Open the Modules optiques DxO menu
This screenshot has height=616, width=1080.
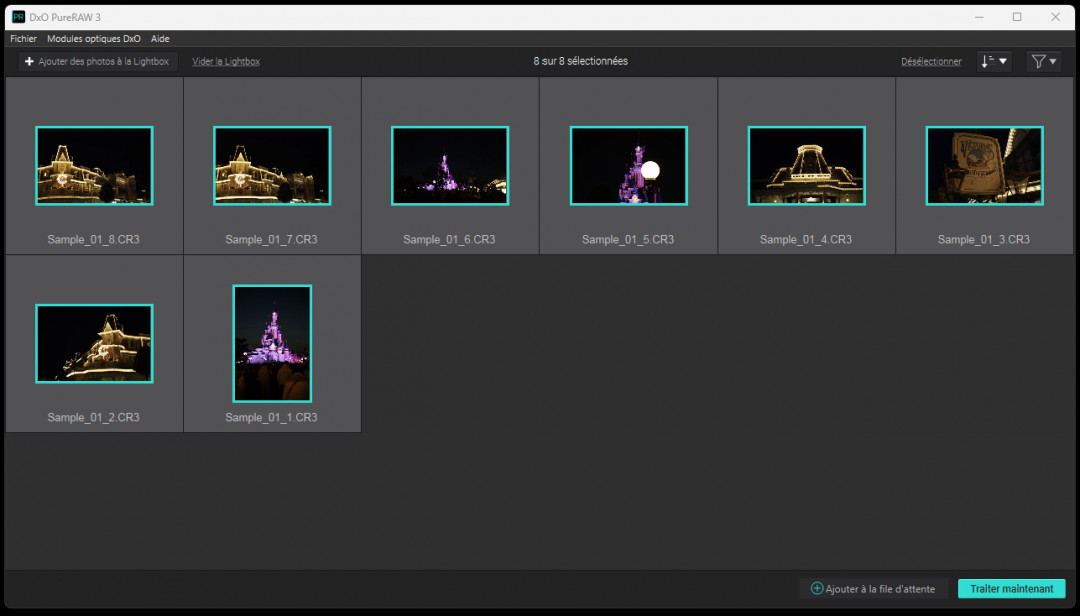(94, 39)
